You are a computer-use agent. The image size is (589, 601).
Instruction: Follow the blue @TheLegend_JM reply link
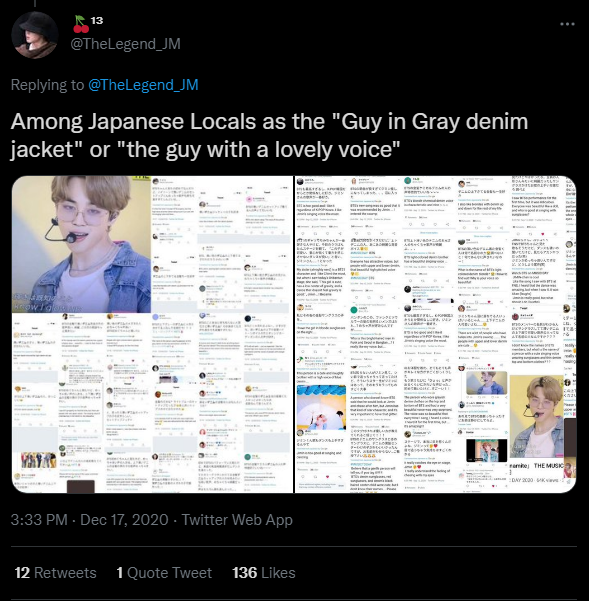[143, 85]
